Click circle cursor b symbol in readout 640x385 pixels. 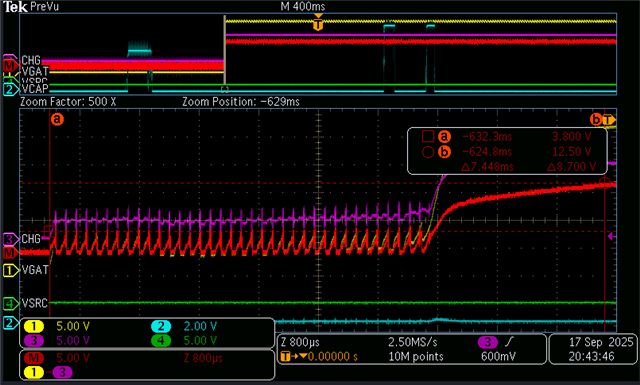428,152
